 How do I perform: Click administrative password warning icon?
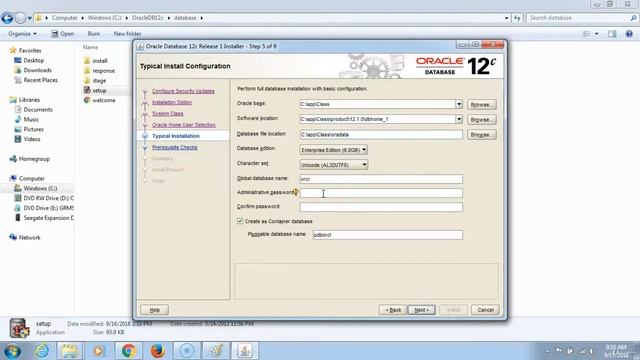pos(296,192)
